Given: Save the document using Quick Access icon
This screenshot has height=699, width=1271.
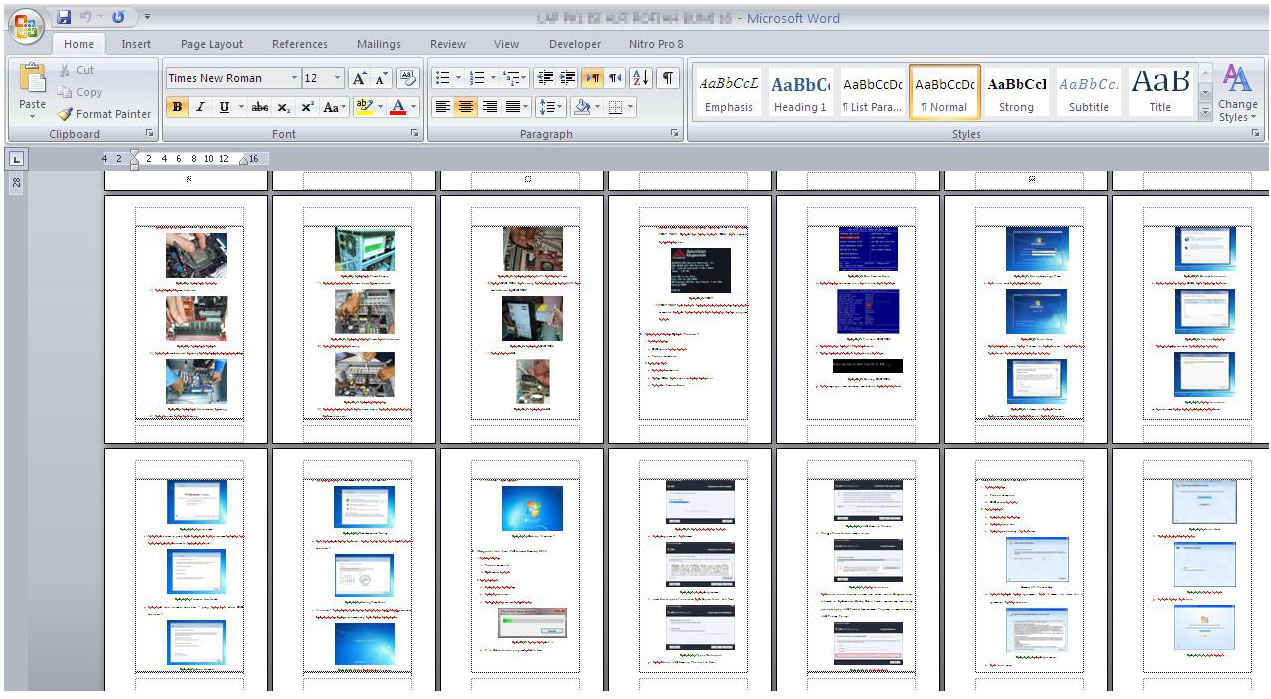Looking at the screenshot, I should (64, 17).
